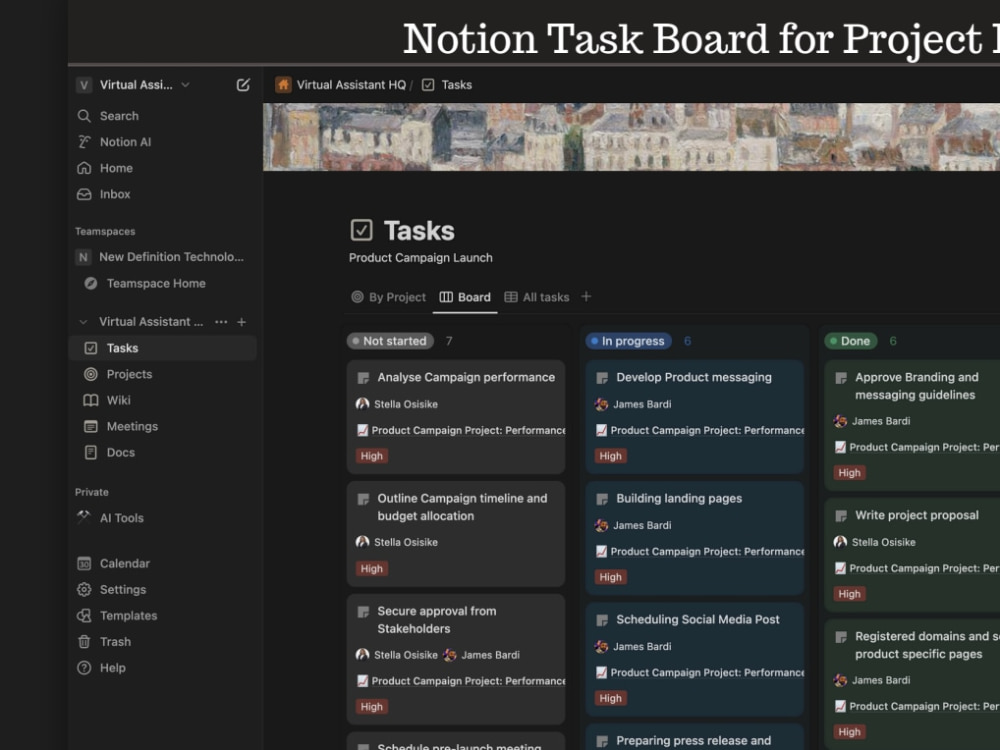Viewport: 1000px width, 750px height.
Task: Open the Virtual Assistant three-dot options
Action: click(221, 322)
